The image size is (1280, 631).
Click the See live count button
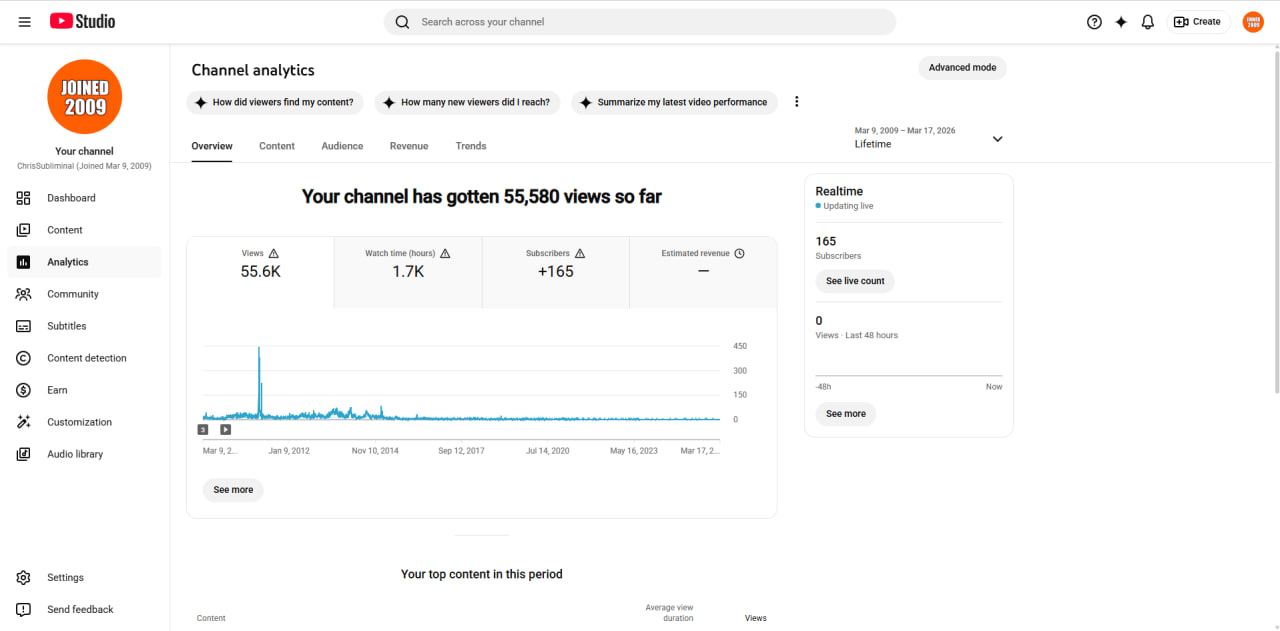pos(855,281)
